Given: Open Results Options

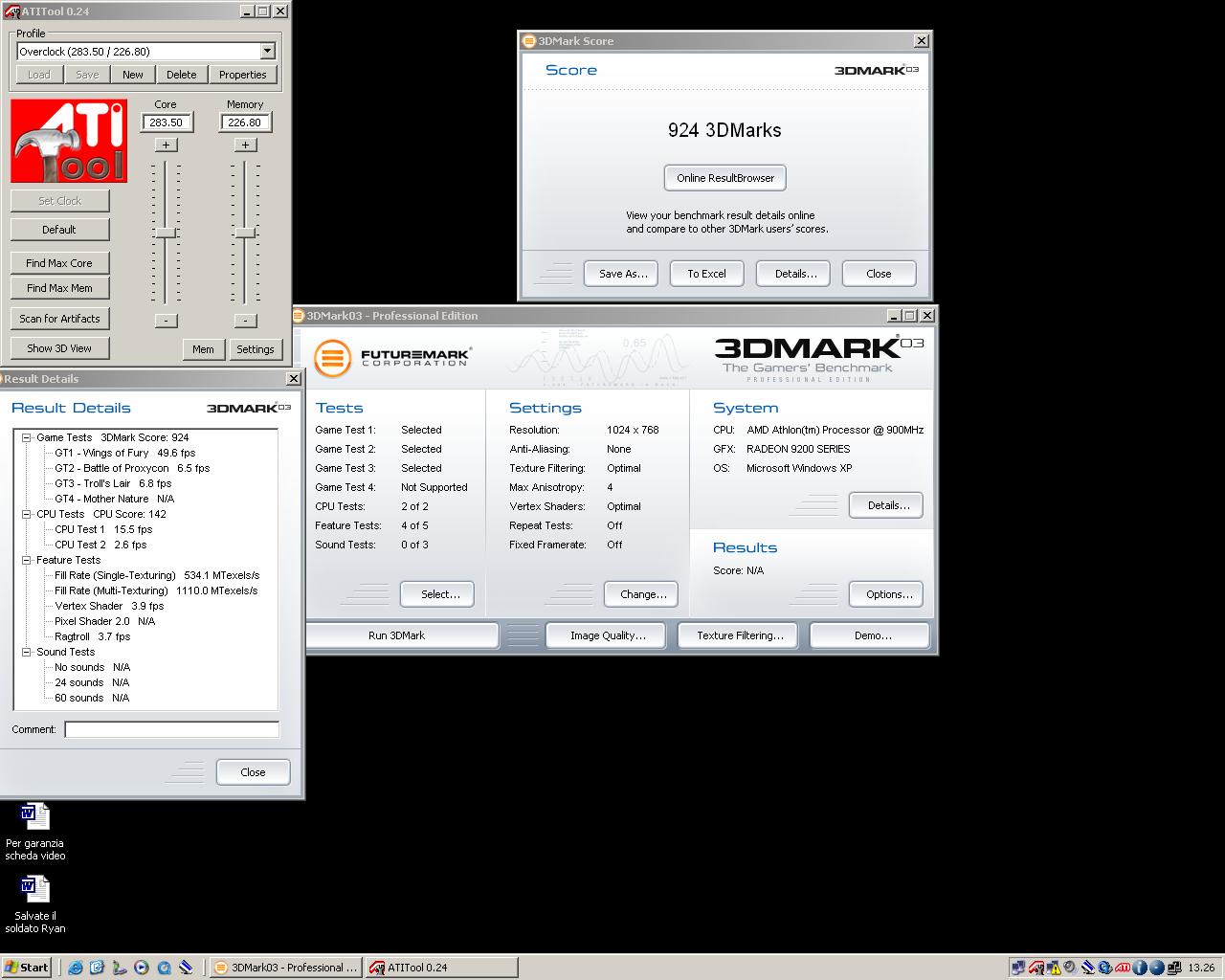Looking at the screenshot, I should (x=888, y=594).
